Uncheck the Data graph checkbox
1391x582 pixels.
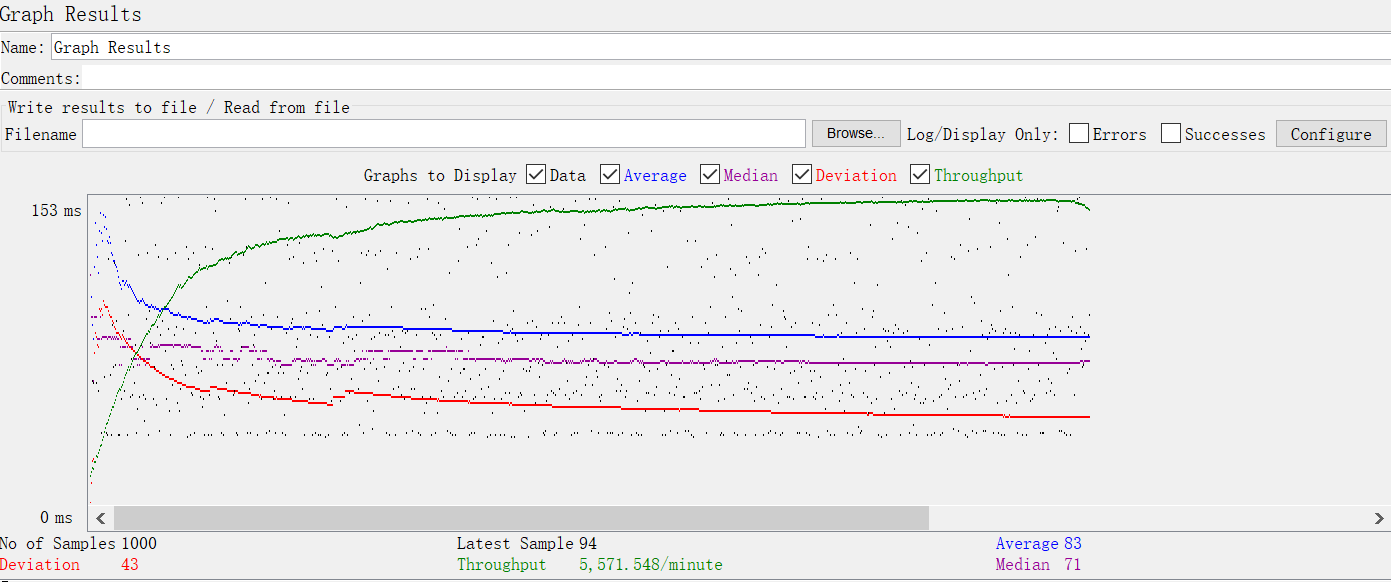pyautogui.click(x=536, y=175)
